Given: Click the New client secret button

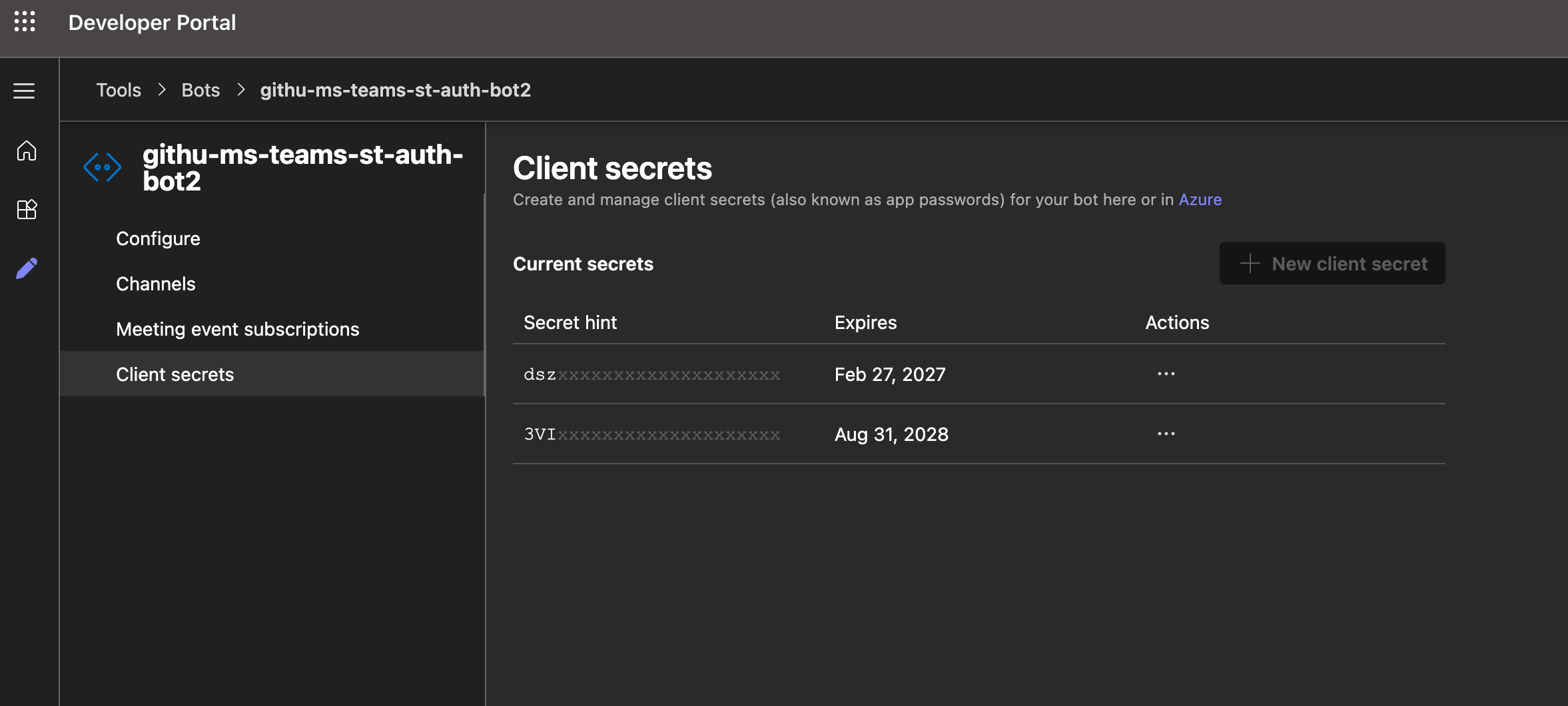Looking at the screenshot, I should pos(1332,263).
